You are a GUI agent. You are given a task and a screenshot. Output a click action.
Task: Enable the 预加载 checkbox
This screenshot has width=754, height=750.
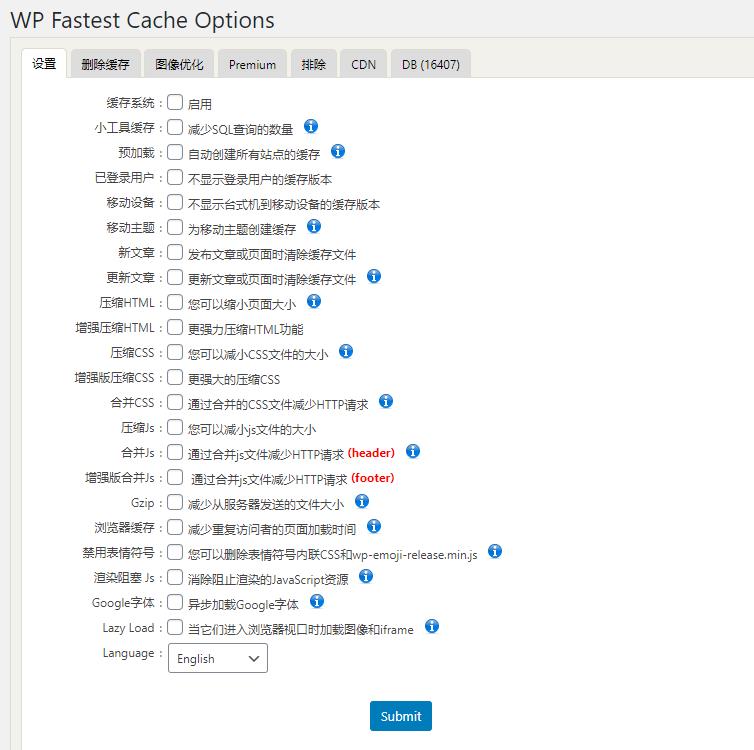[175, 152]
